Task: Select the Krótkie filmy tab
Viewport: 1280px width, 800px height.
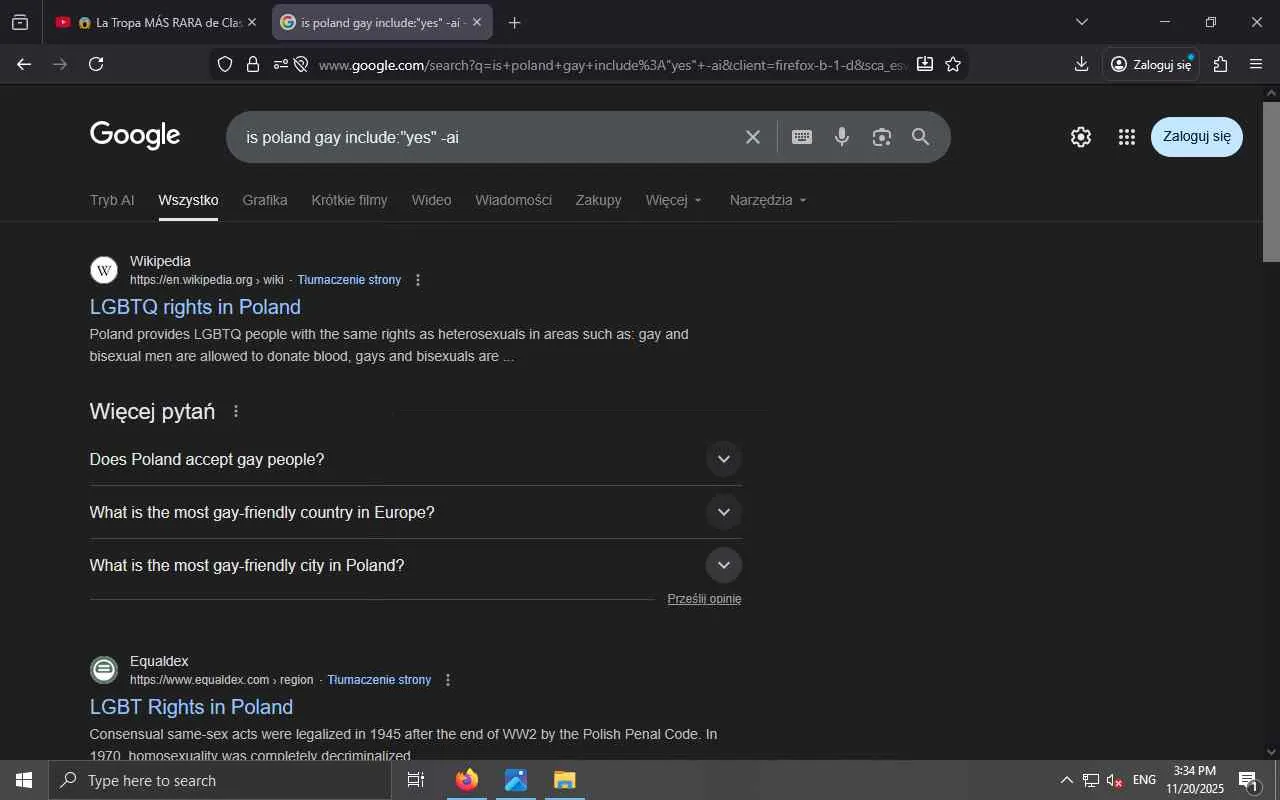Action: [349, 200]
